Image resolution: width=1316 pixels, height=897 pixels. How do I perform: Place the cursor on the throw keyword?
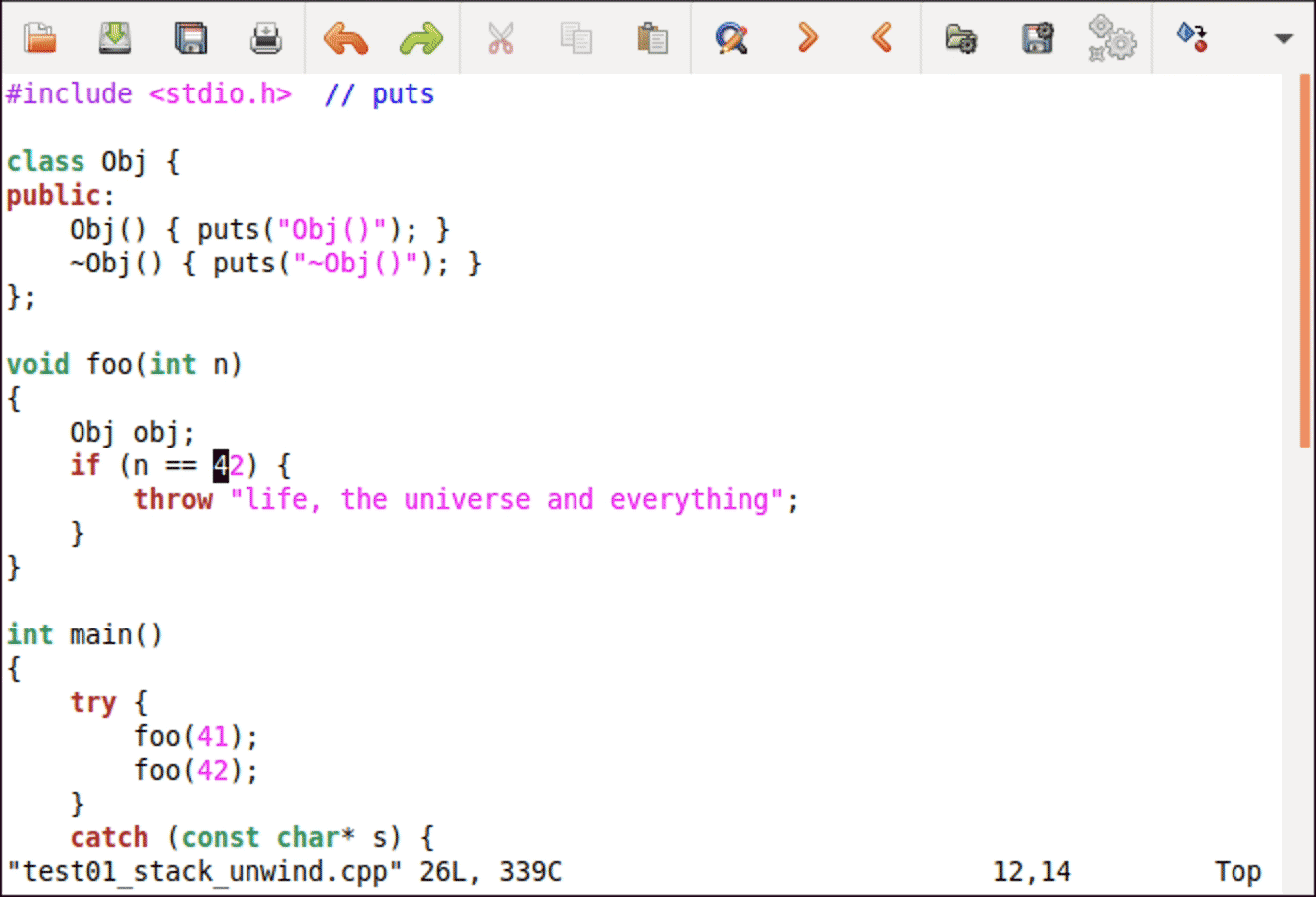click(173, 499)
